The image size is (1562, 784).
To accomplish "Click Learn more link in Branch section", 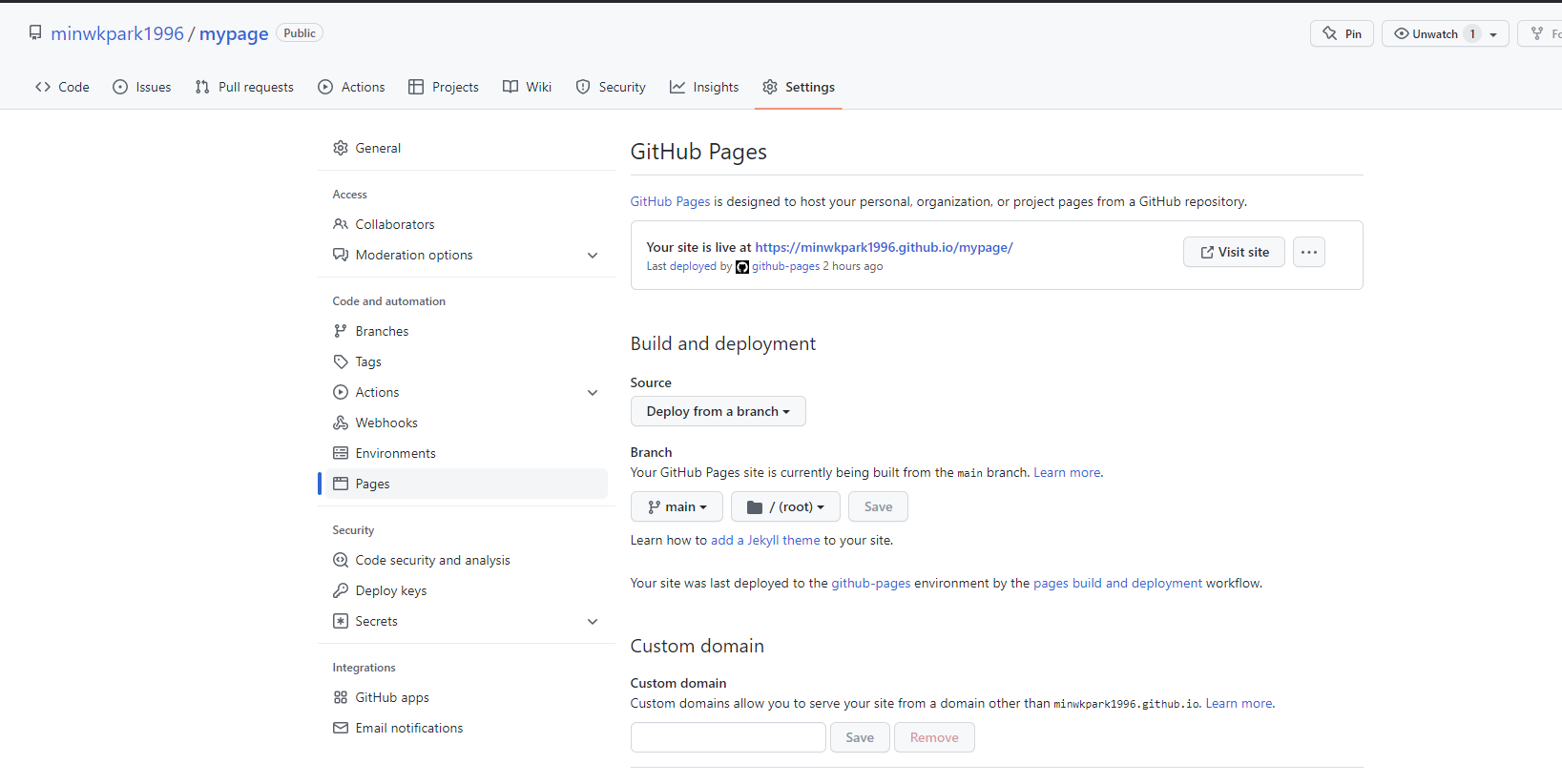I will coord(1067,472).
